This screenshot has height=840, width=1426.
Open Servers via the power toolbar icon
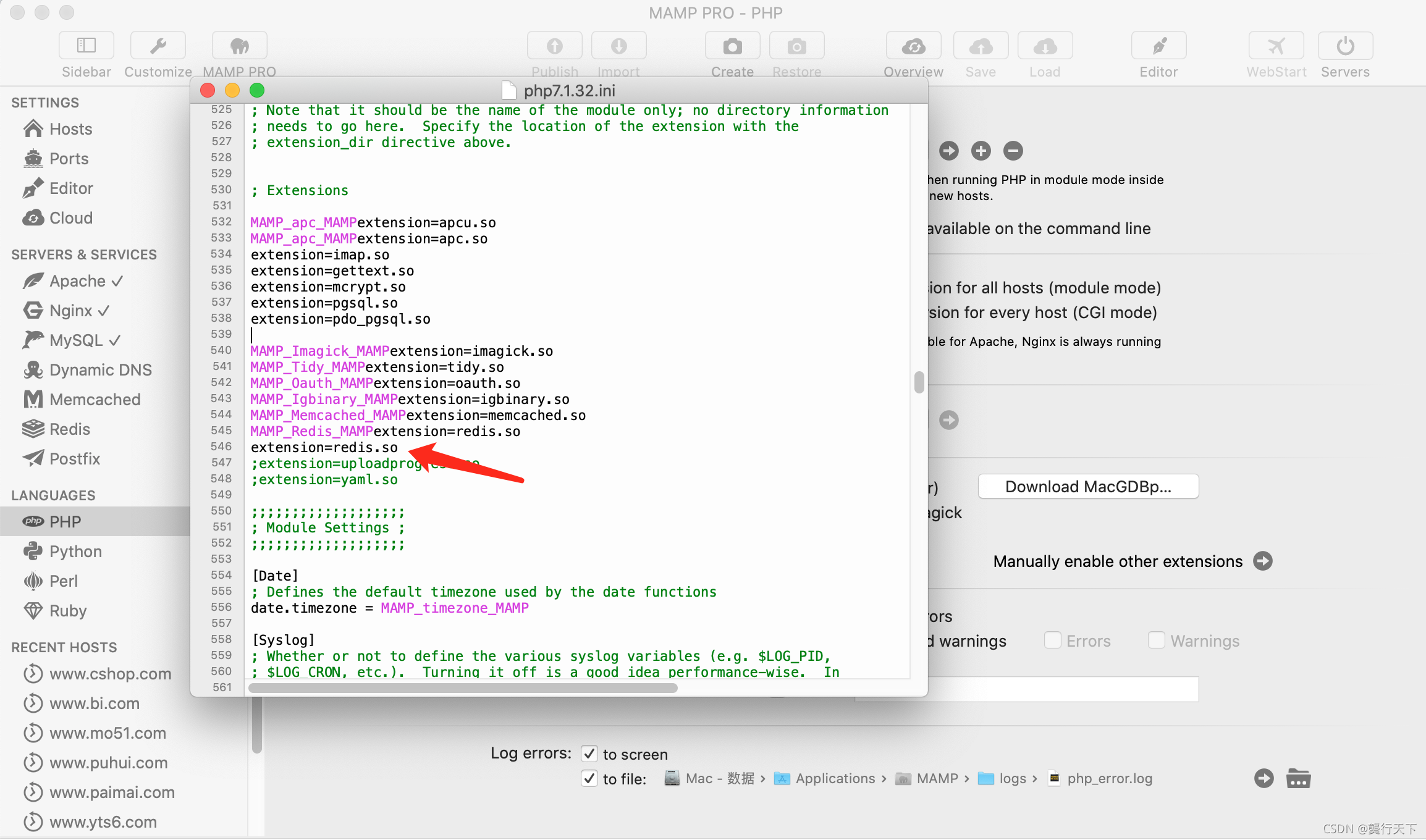tap(1345, 45)
